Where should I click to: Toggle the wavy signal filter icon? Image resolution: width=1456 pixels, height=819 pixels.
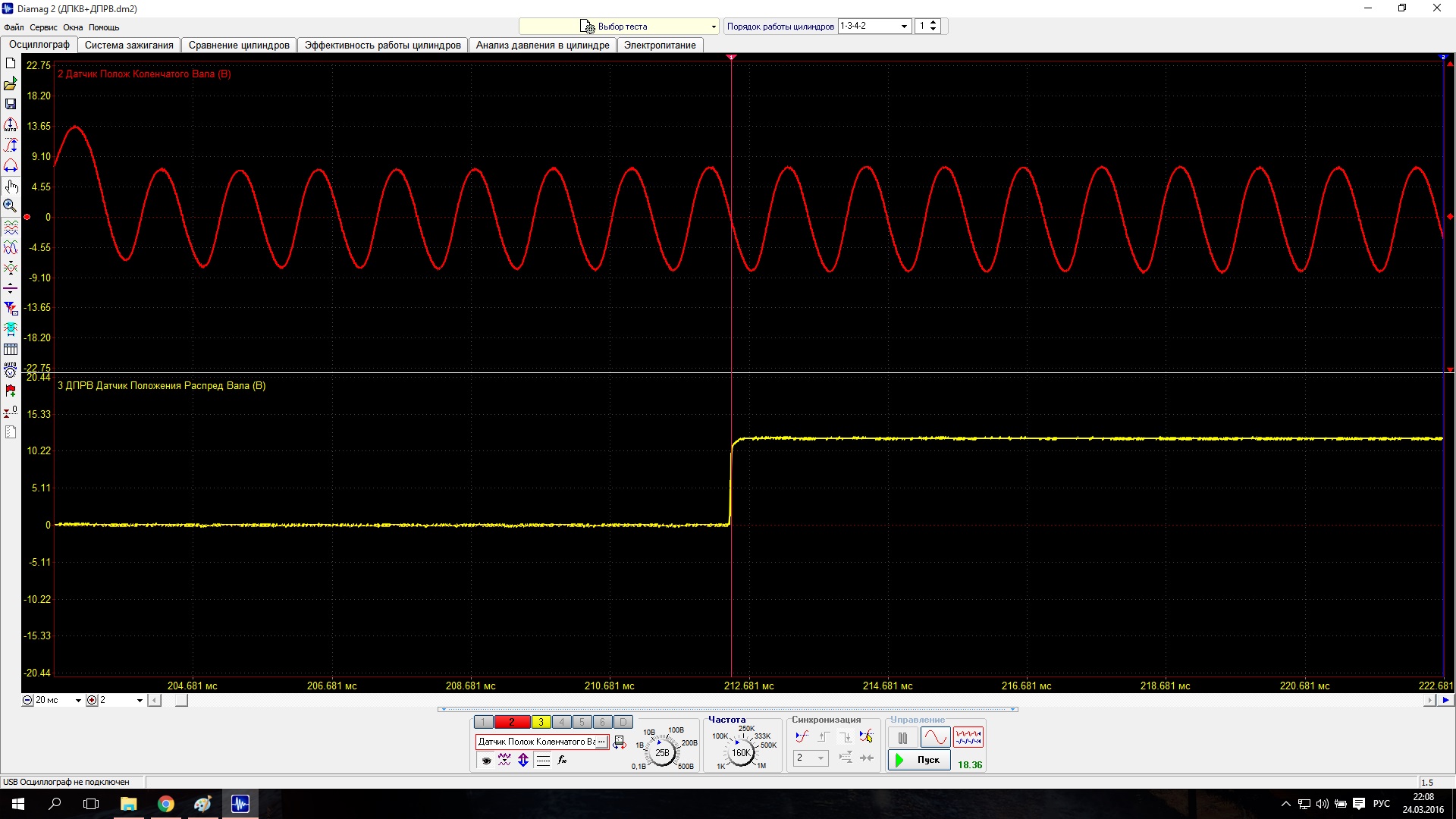[x=504, y=761]
